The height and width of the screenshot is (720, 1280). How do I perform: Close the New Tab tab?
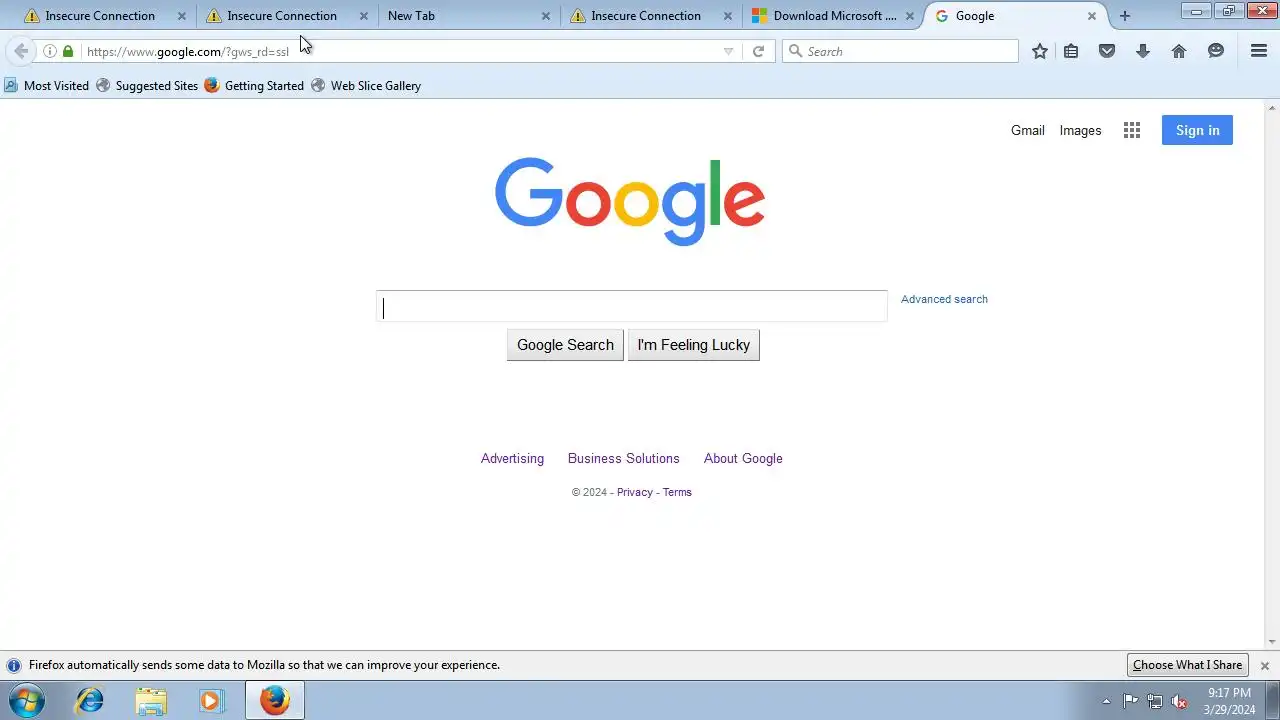coord(546,16)
